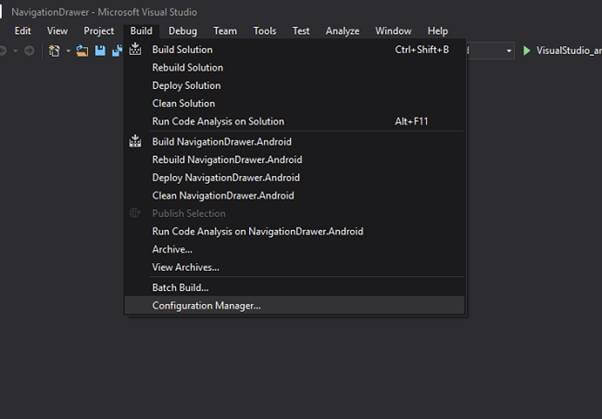The height and width of the screenshot is (419, 602).
Task: Run Code Analysis on NavigationDrawer.Android
Action: [x=294, y=231]
